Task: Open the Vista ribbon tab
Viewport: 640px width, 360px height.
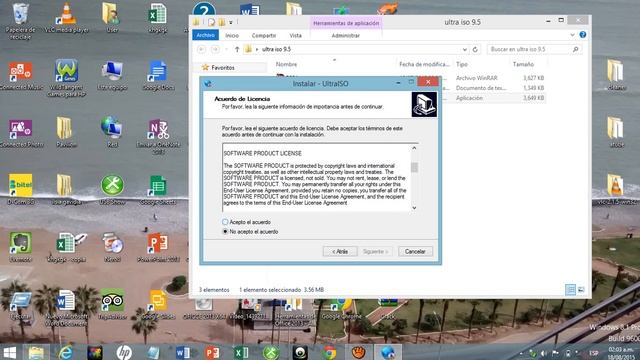Action: coord(296,36)
